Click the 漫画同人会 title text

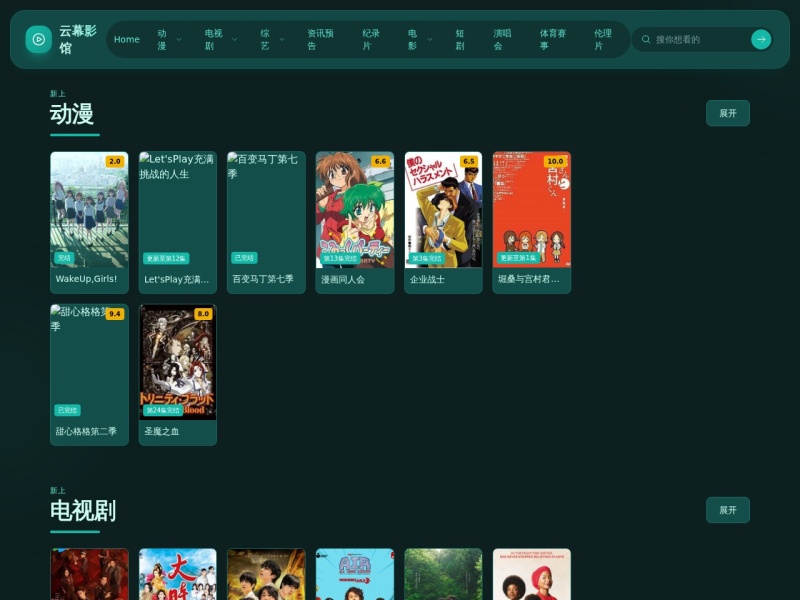(343, 280)
